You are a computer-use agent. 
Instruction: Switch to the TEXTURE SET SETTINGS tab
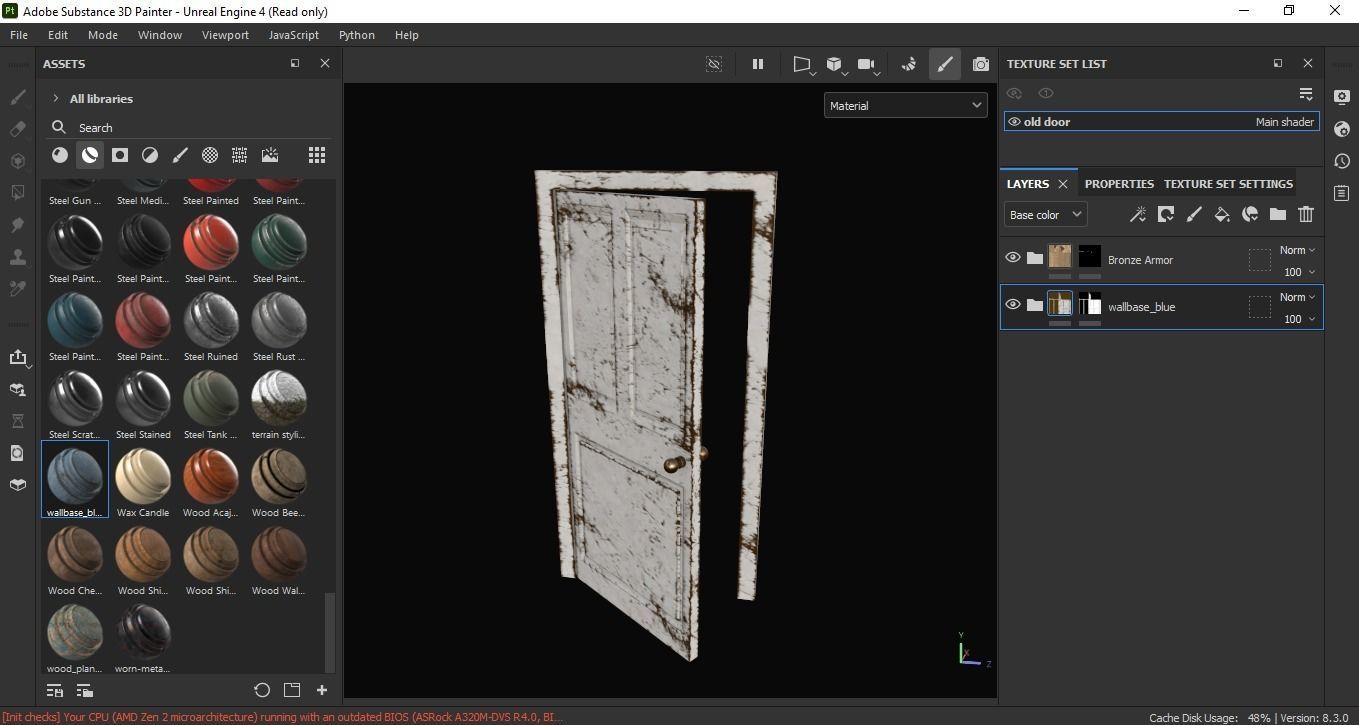1228,184
